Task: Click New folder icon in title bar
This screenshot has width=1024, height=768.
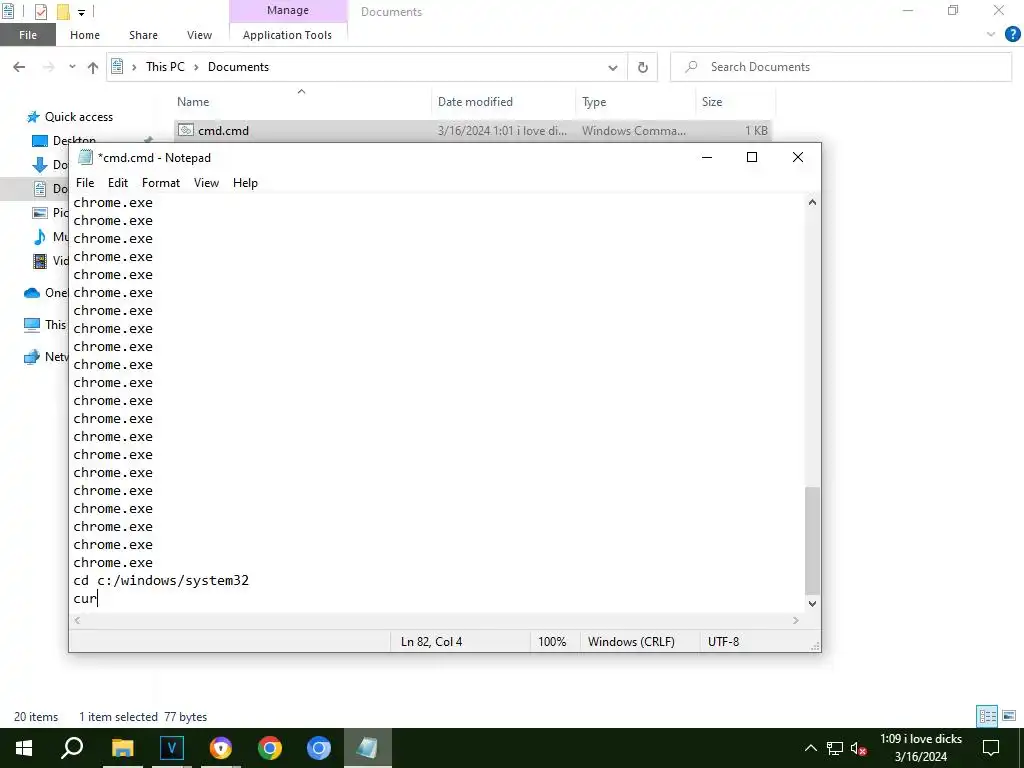Action: coord(63,11)
